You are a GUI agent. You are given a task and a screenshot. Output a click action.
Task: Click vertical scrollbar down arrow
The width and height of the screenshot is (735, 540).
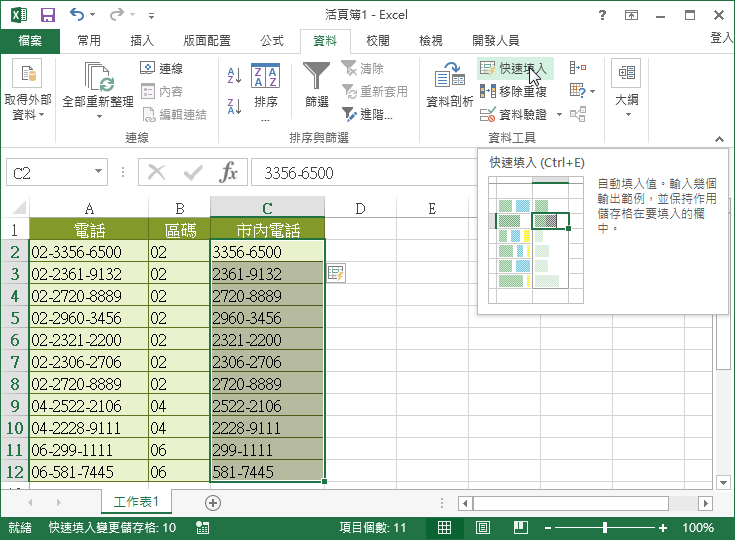click(x=723, y=482)
